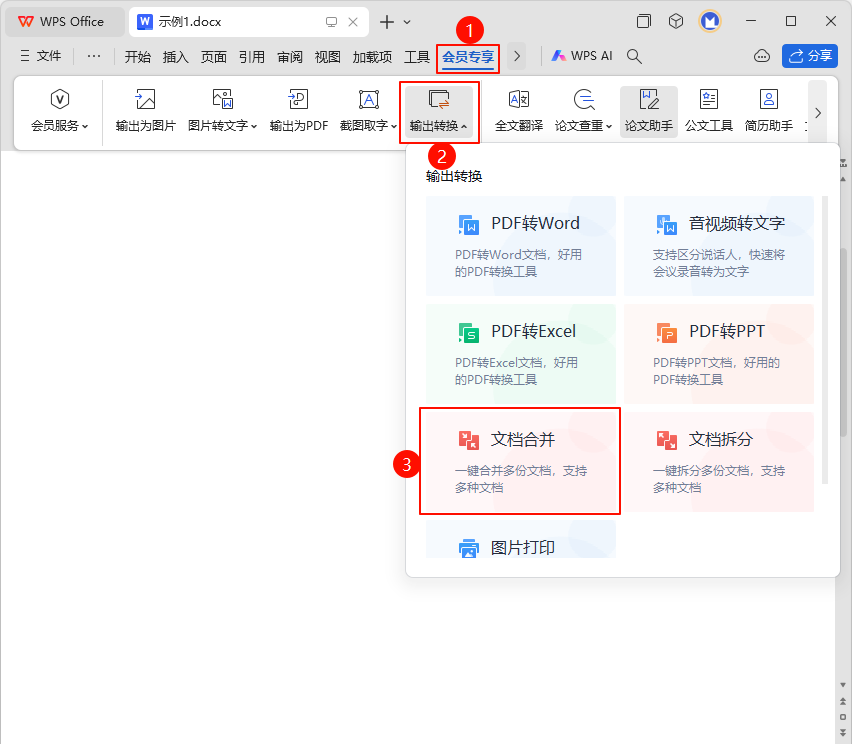Click the cloud sync icon

762,56
